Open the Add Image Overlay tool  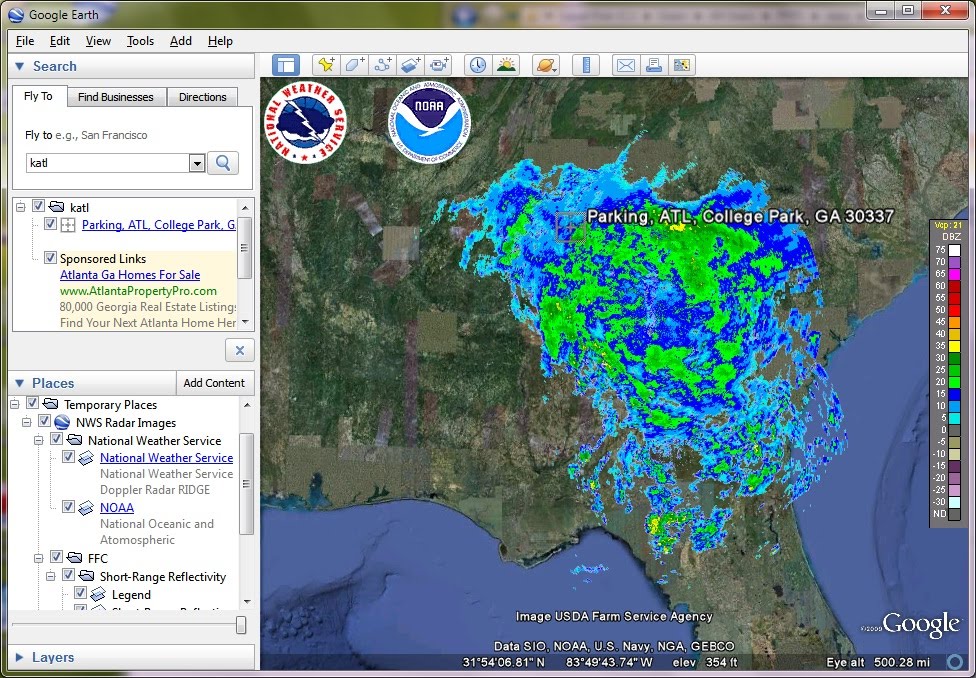pyautogui.click(x=411, y=64)
